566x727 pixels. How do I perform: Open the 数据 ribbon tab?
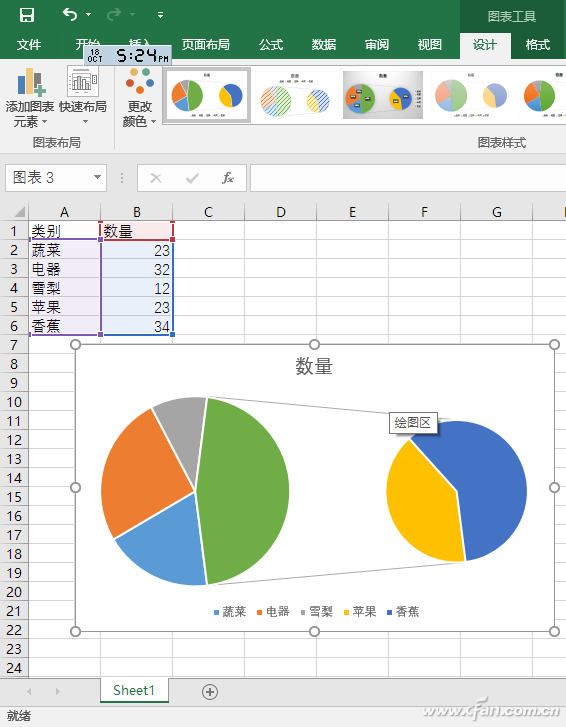(324, 45)
